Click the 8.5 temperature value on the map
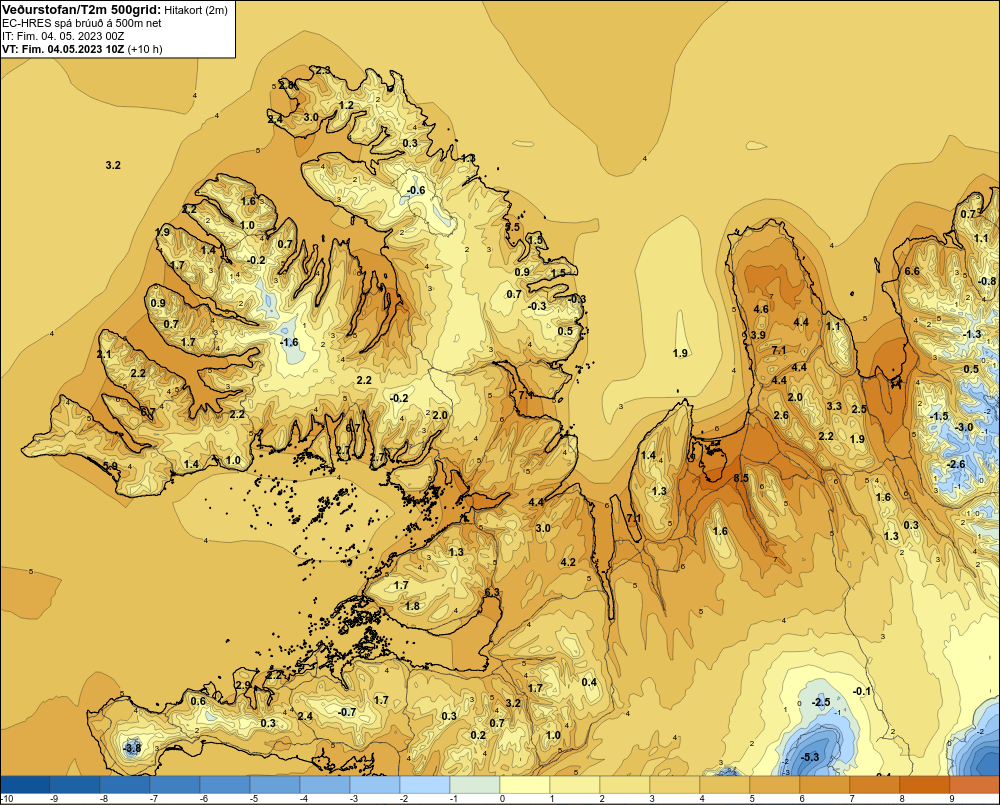 [x=741, y=478]
